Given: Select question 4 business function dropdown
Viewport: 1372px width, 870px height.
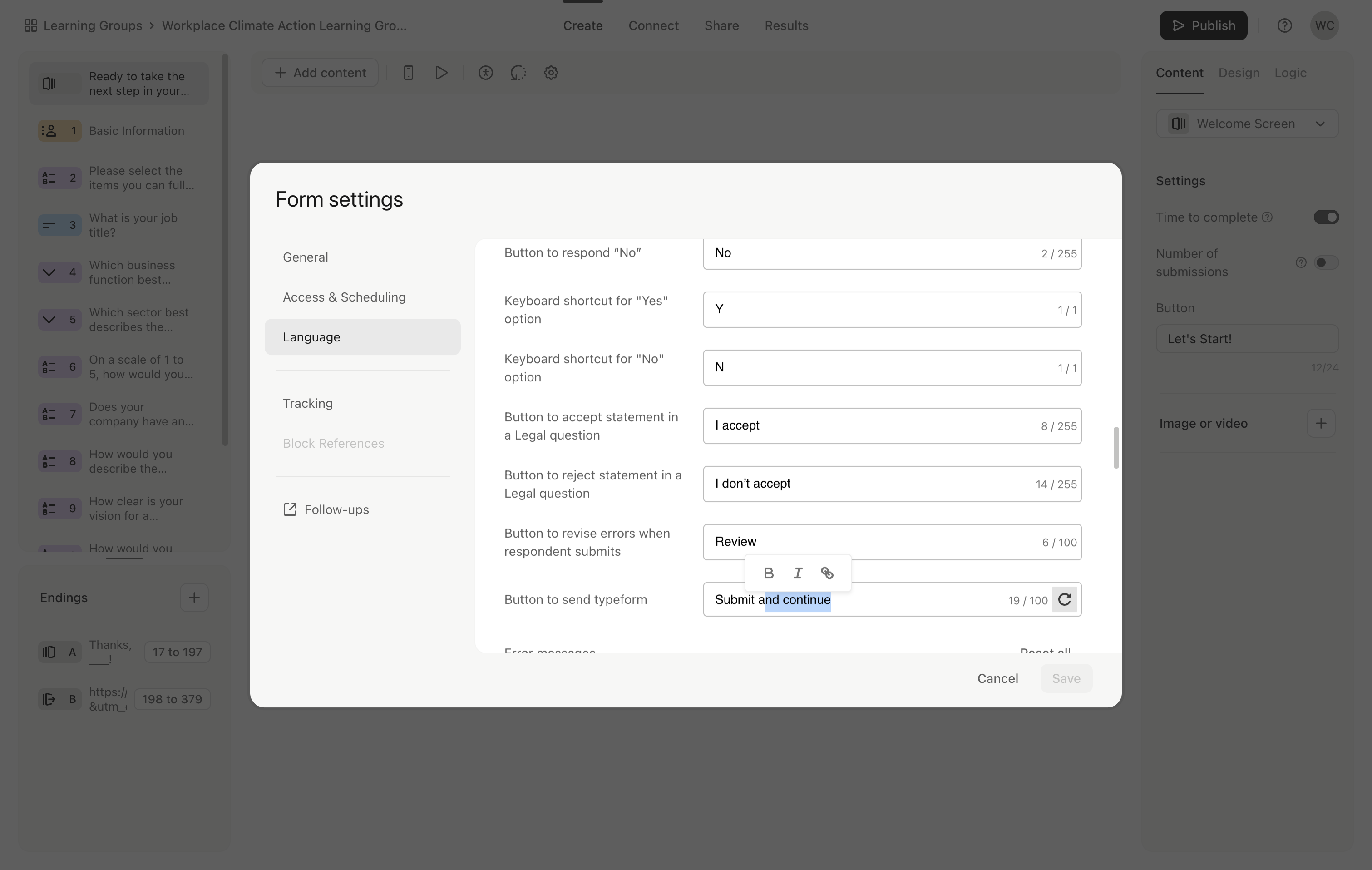Looking at the screenshot, I should click(119, 272).
